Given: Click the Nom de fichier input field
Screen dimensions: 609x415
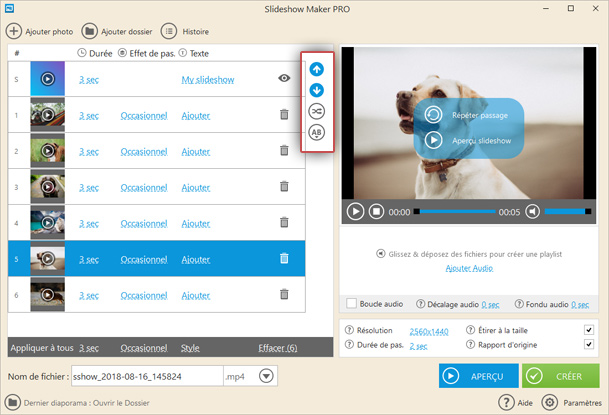Looking at the screenshot, I should point(147,376).
